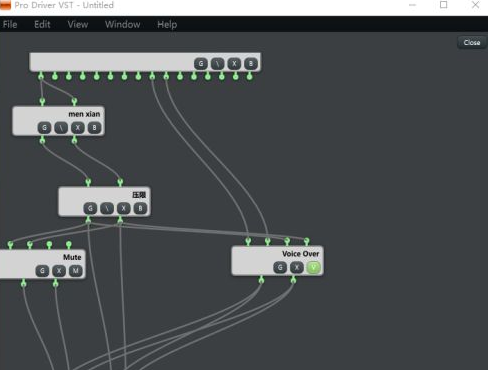
Task: Select the men xian node title
Action: (84, 114)
